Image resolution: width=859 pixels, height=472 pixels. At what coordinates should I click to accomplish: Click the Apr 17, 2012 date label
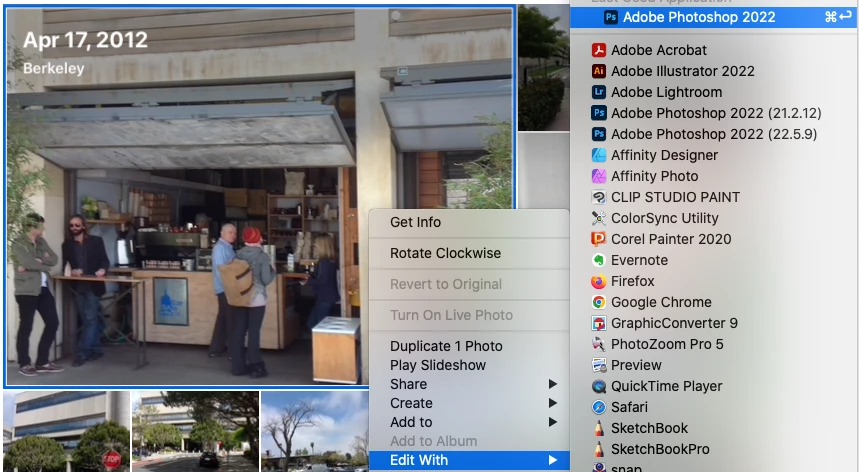click(85, 40)
